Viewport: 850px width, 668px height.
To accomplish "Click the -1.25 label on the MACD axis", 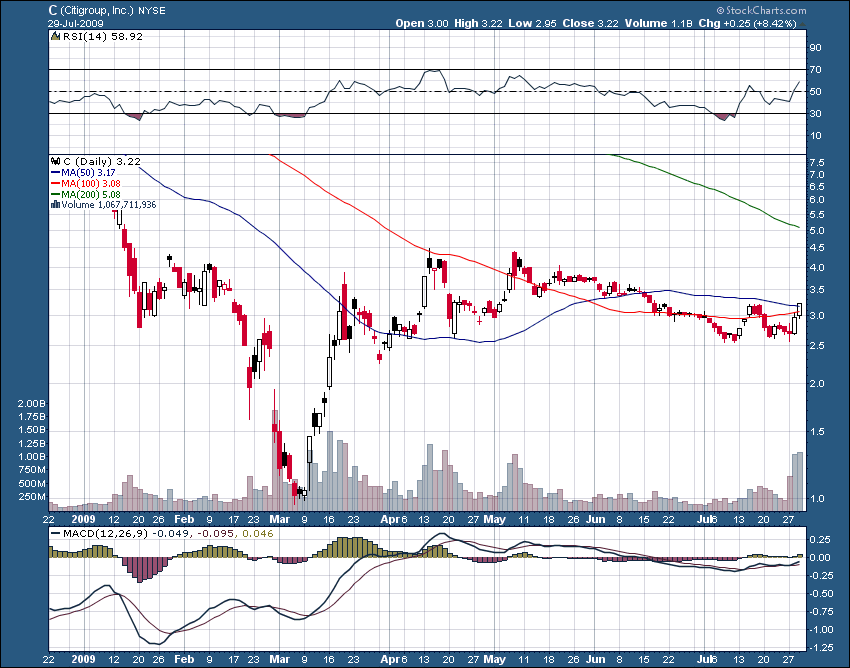I will click(820, 647).
